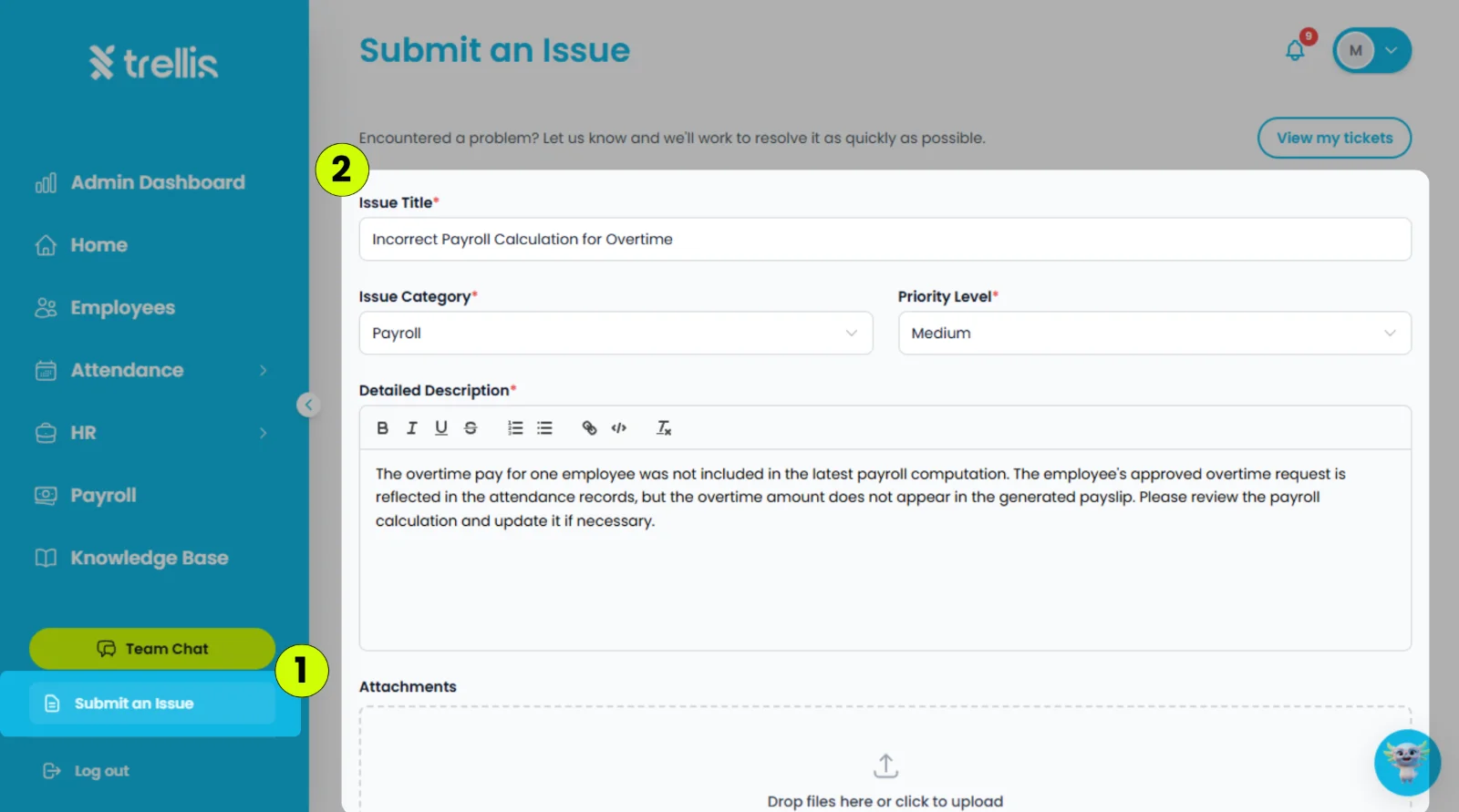Open the Priority Level dropdown
The image size is (1459, 812).
pos(1154,333)
